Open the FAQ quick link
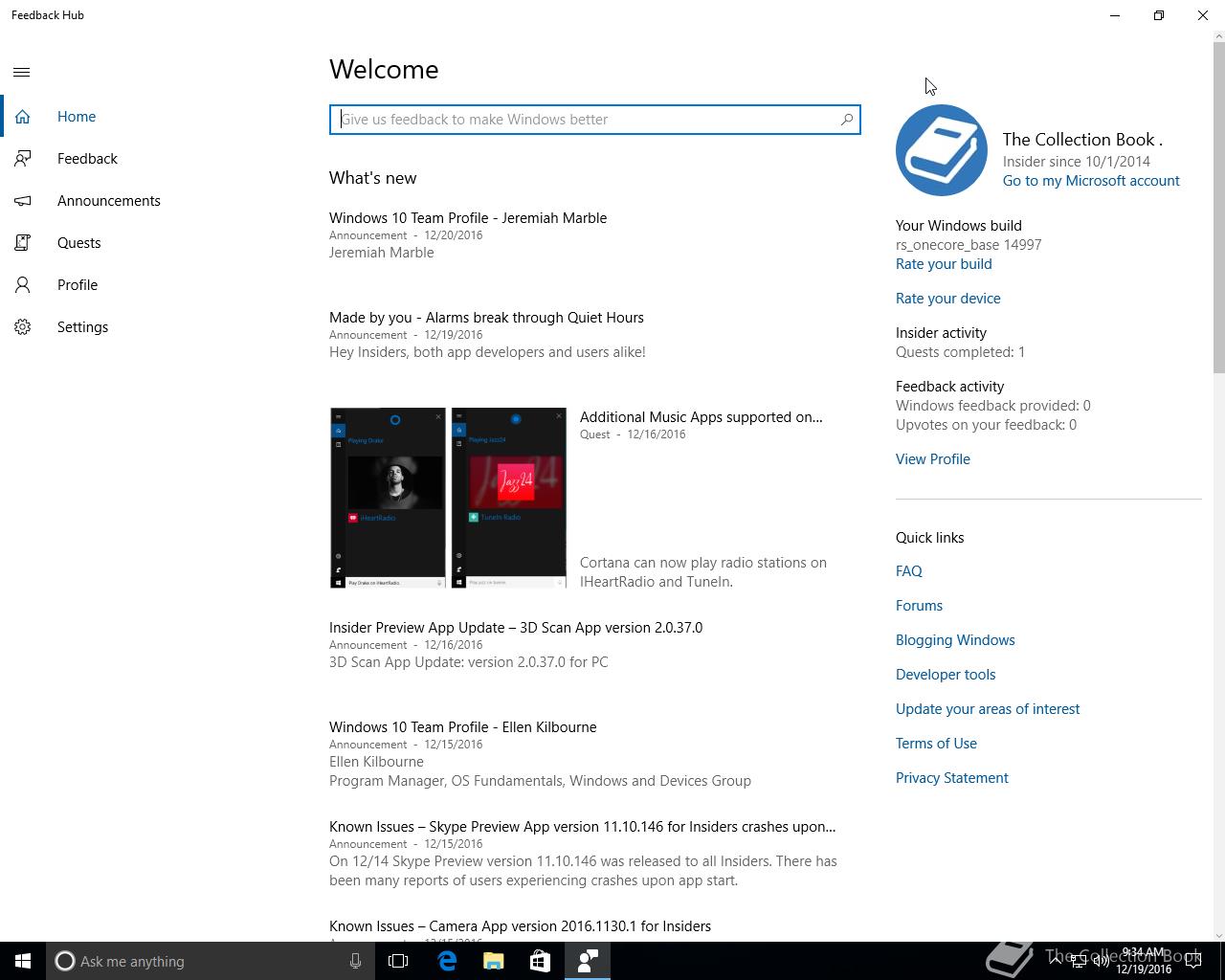Screen dimensions: 1225x980 pos(909,571)
